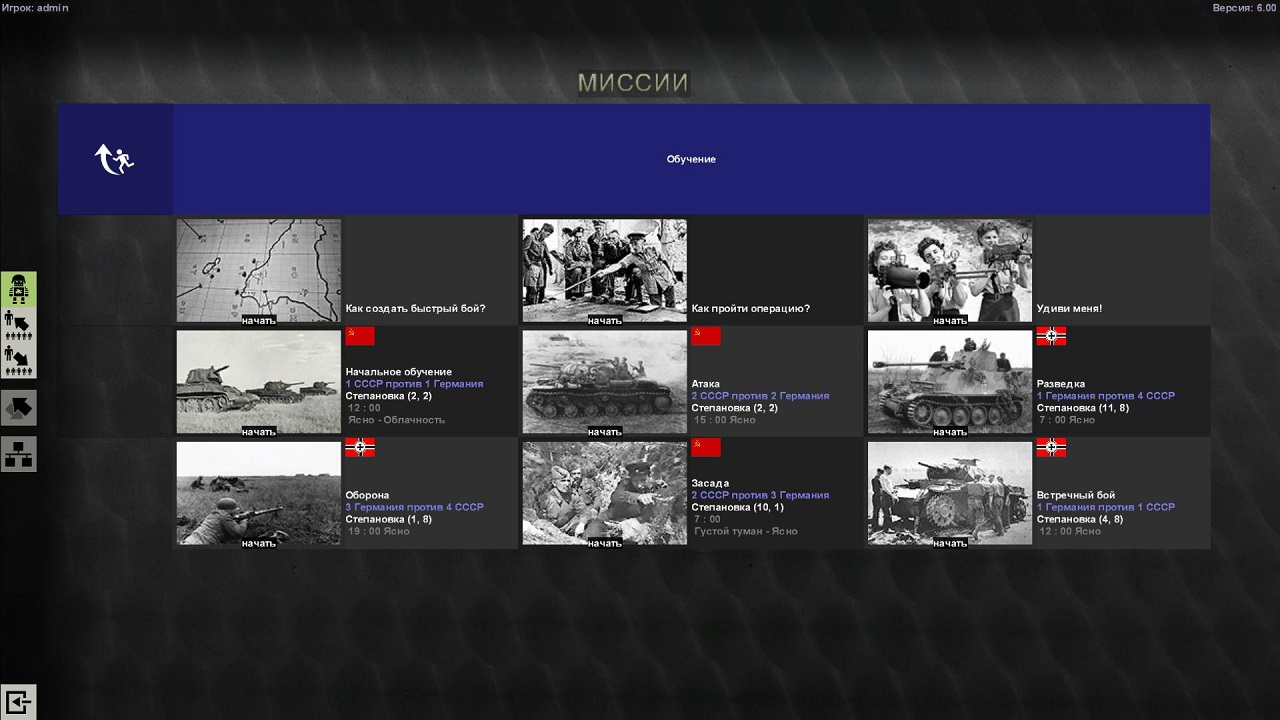This screenshot has height=720, width=1280.
Task: Select the Встречный бой mission thumbnail
Action: point(949,492)
